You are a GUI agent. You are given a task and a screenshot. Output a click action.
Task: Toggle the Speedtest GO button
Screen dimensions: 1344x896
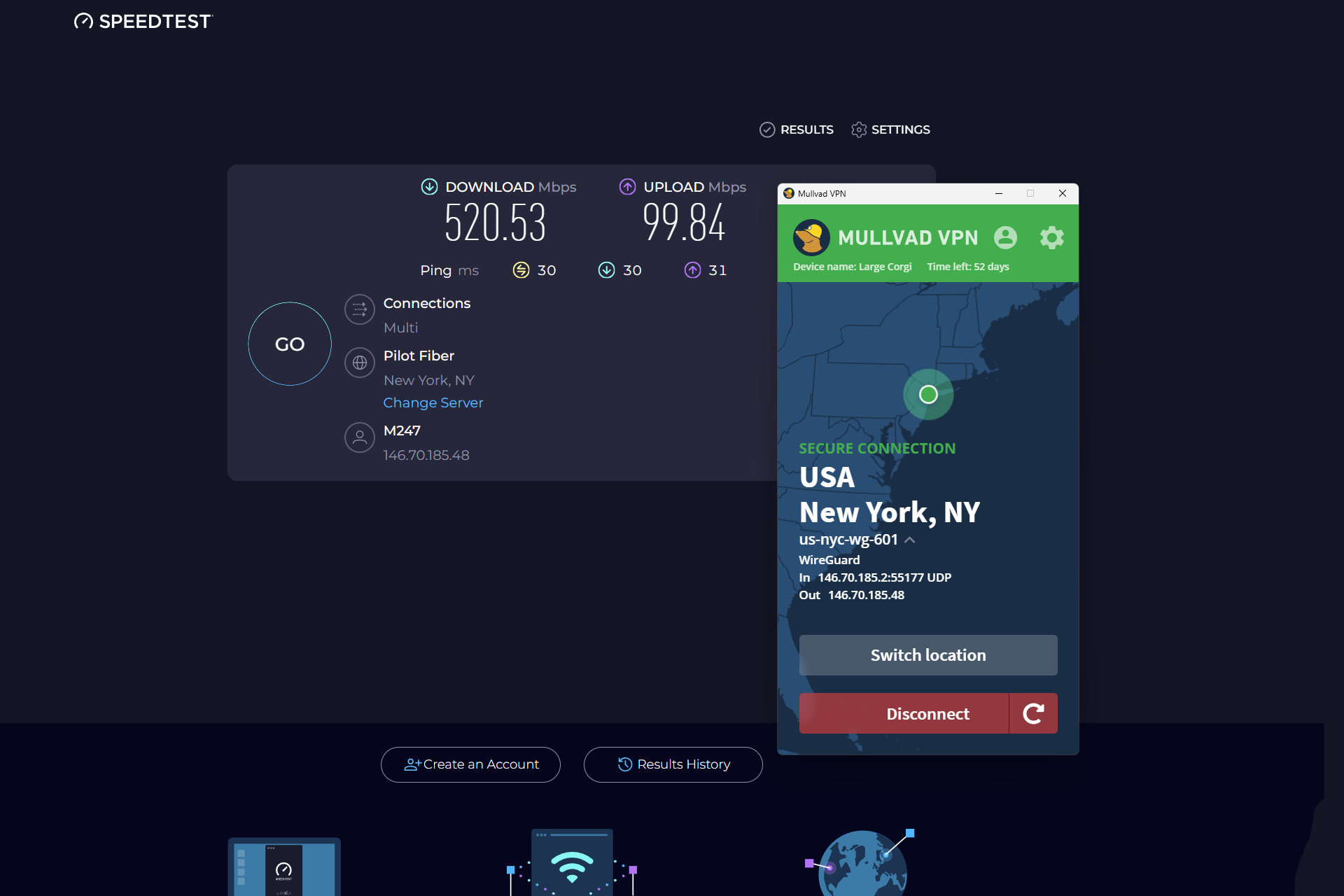point(289,344)
